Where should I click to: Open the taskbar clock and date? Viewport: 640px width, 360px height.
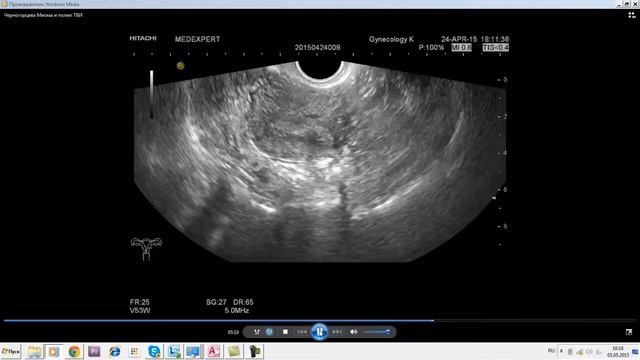point(617,351)
